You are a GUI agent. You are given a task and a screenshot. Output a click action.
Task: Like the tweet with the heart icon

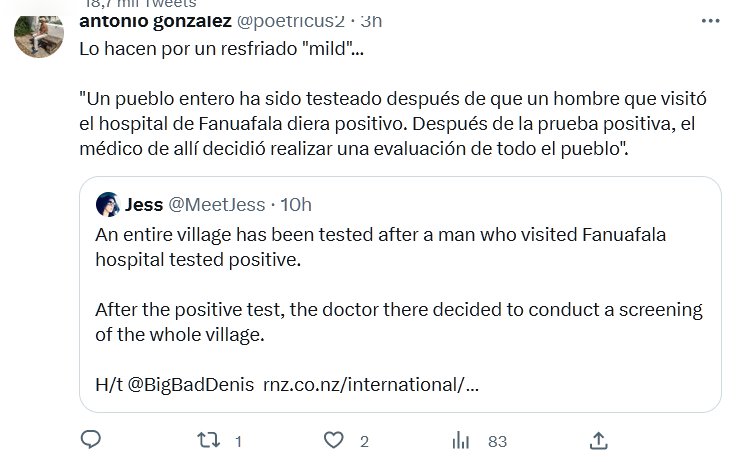click(x=334, y=440)
